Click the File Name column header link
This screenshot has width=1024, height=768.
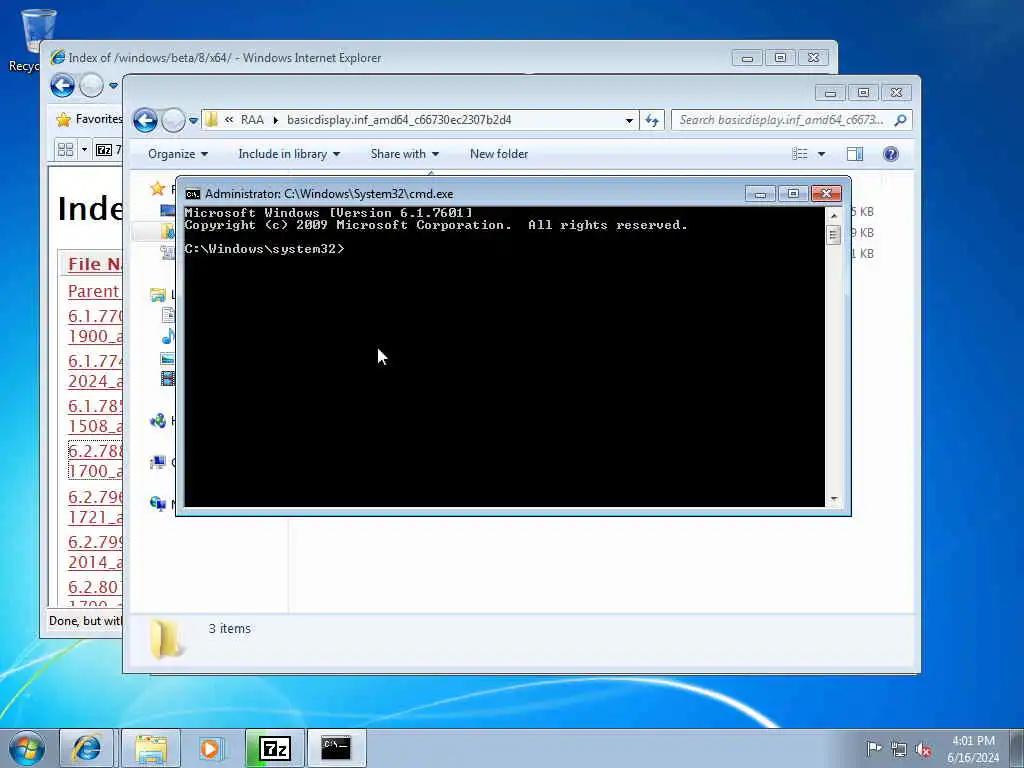95,264
